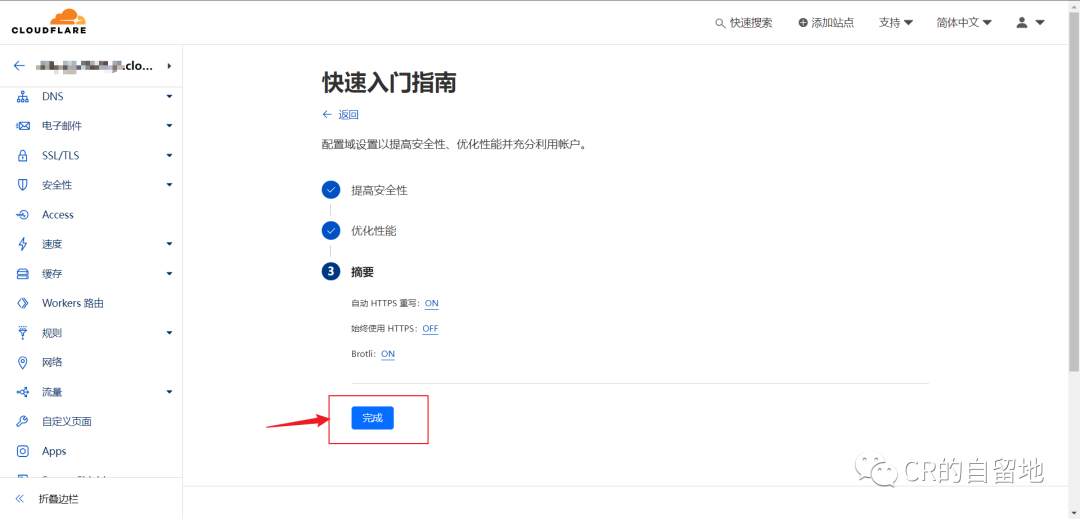This screenshot has width=1080, height=519.
Task: Open the 简体中文 language dropdown
Action: point(963,23)
